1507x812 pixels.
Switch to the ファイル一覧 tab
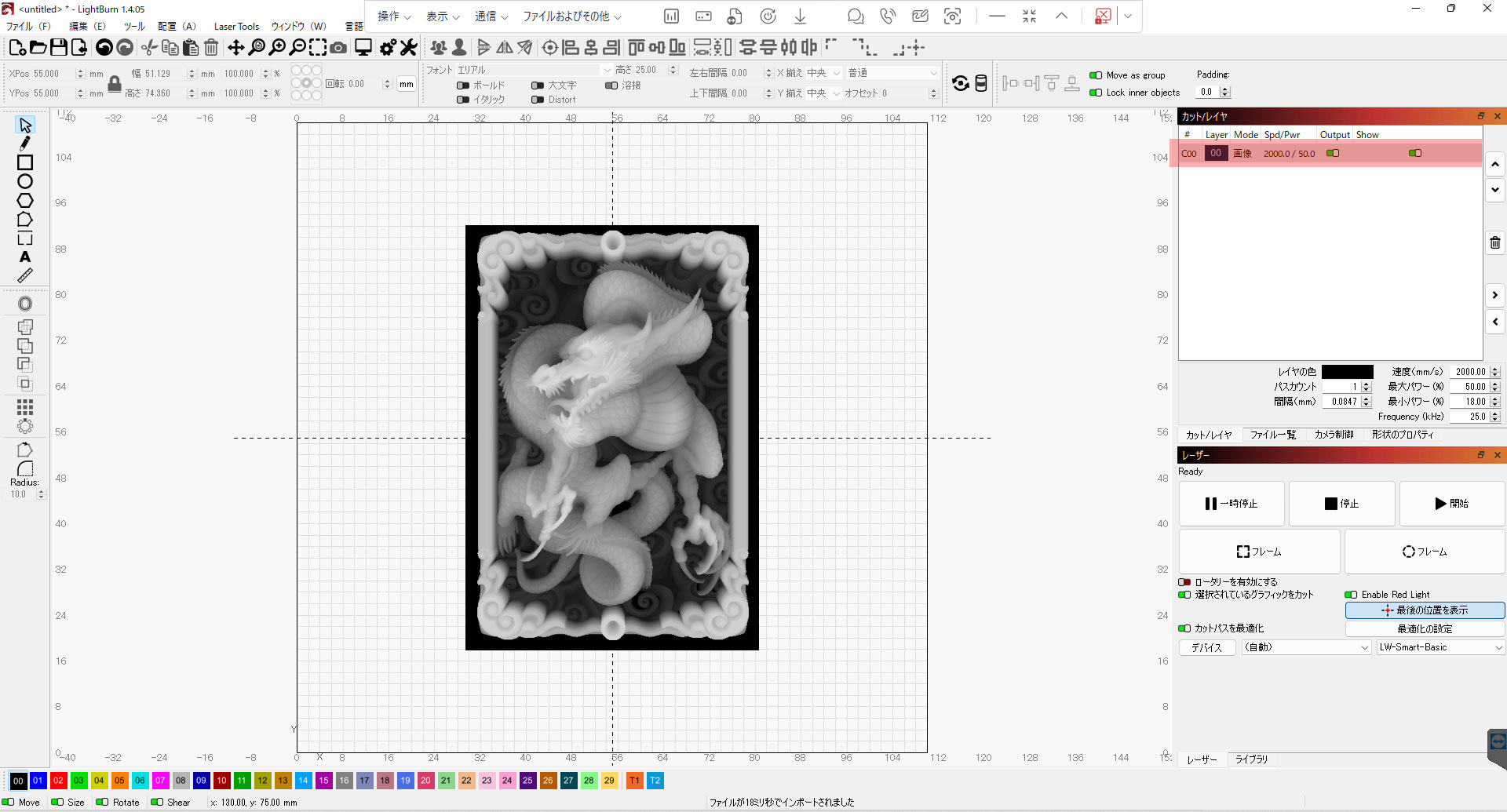pos(1272,435)
